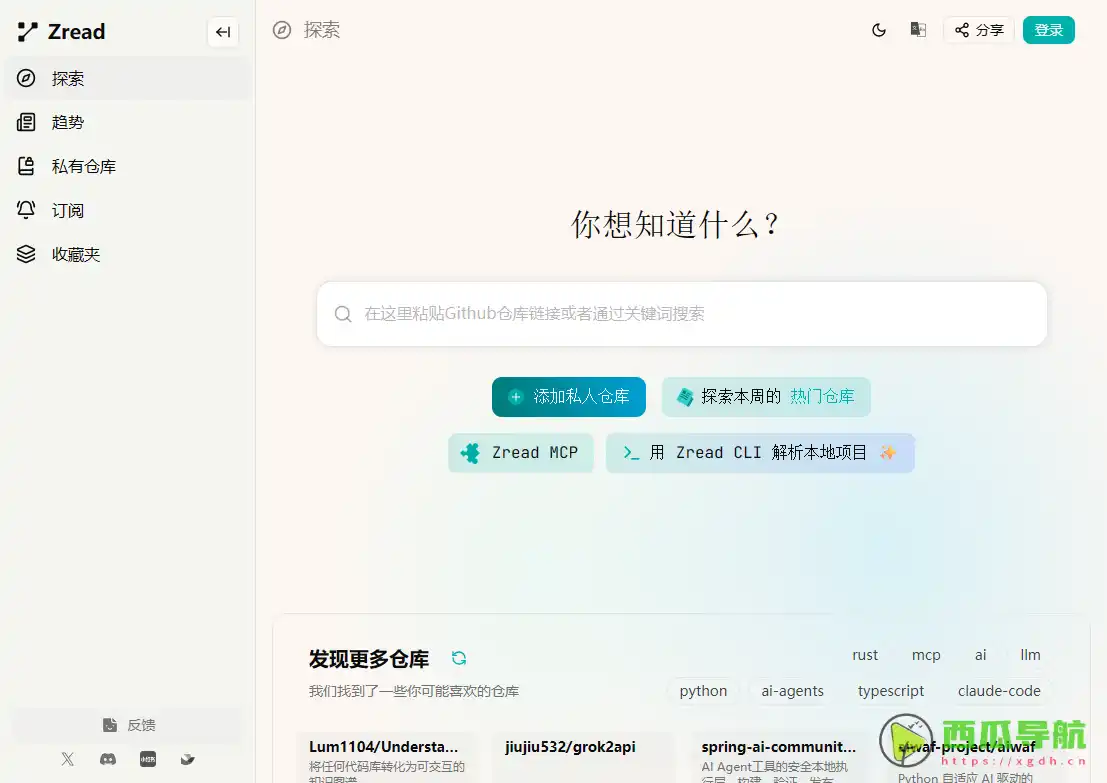Click the 收藏夹 layers icon in sidebar
Image resolution: width=1107 pixels, height=783 pixels.
coord(26,254)
